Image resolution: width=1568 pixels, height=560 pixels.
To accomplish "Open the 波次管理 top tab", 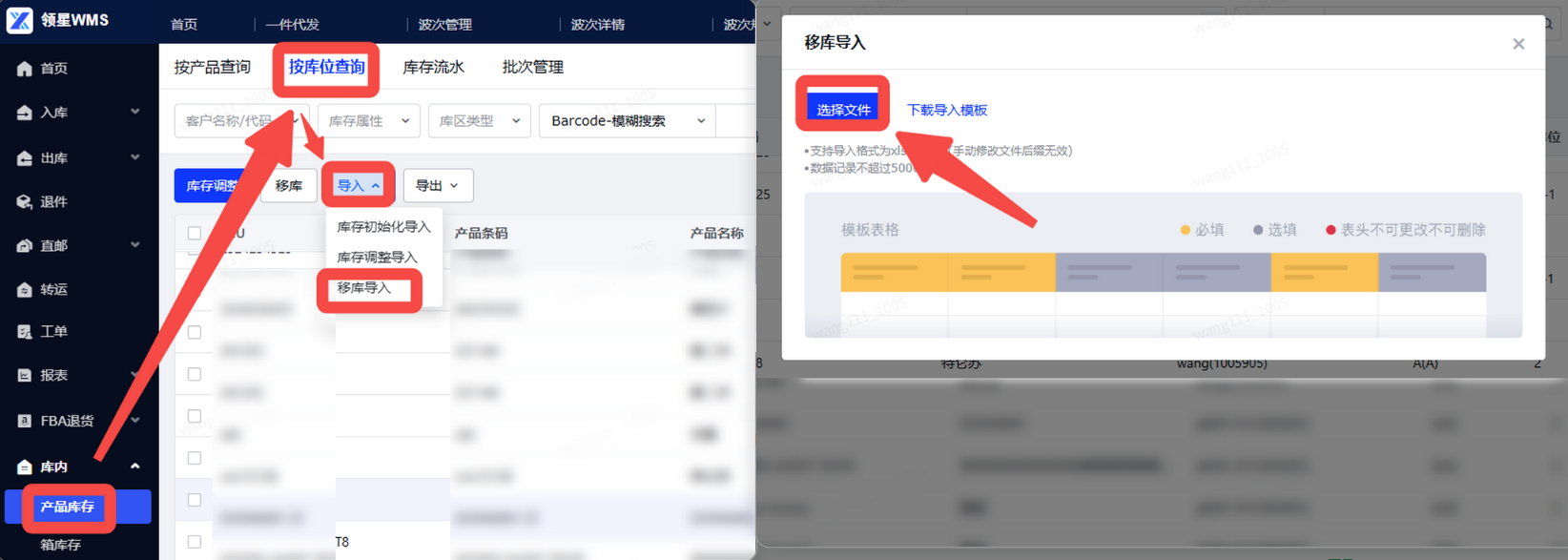I will point(445,25).
